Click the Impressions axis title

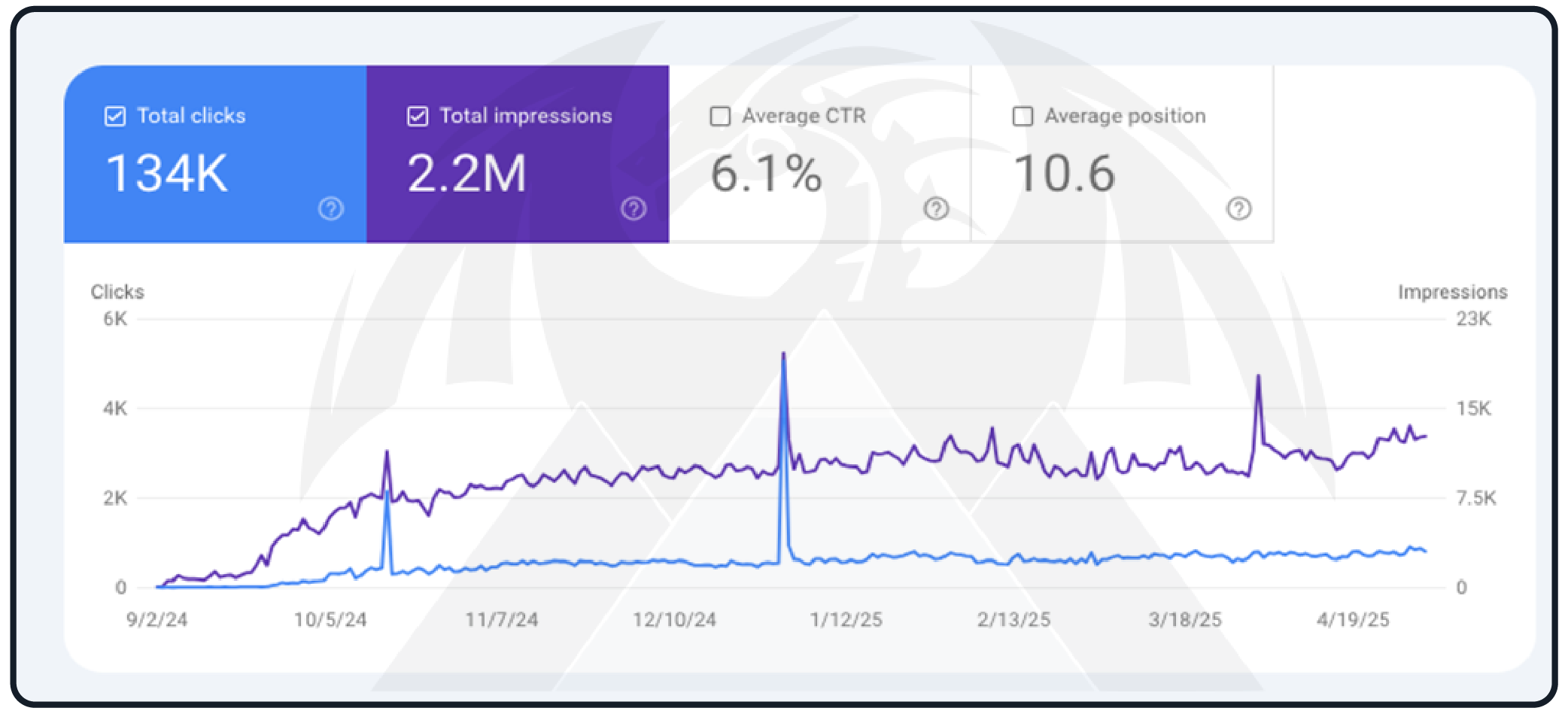point(1452,292)
